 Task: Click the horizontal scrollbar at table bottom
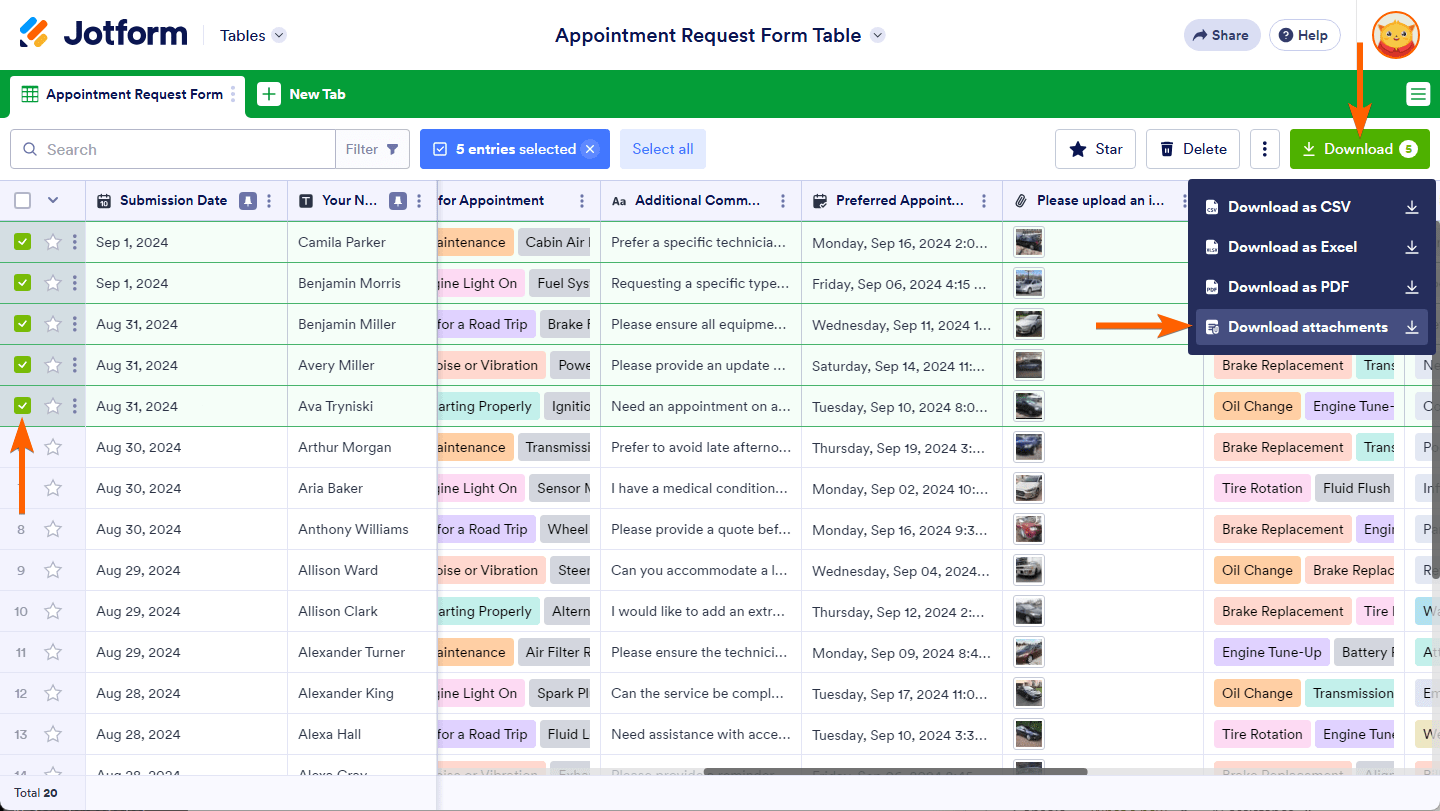point(895,772)
